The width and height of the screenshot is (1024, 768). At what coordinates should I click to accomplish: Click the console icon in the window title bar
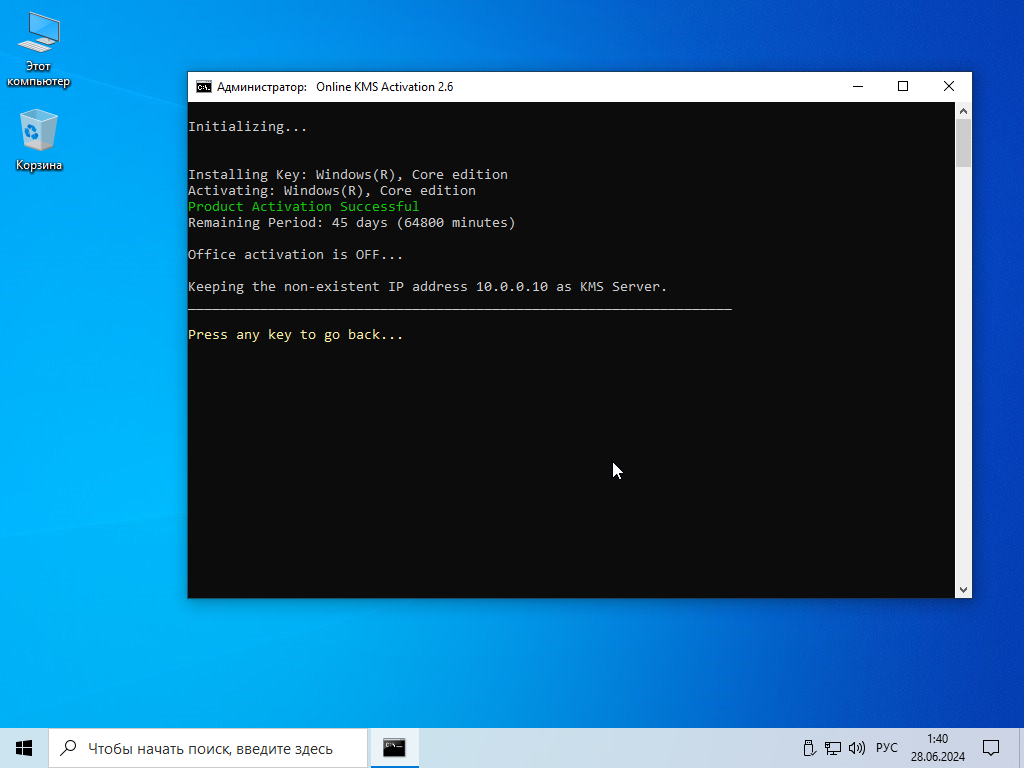(203, 87)
